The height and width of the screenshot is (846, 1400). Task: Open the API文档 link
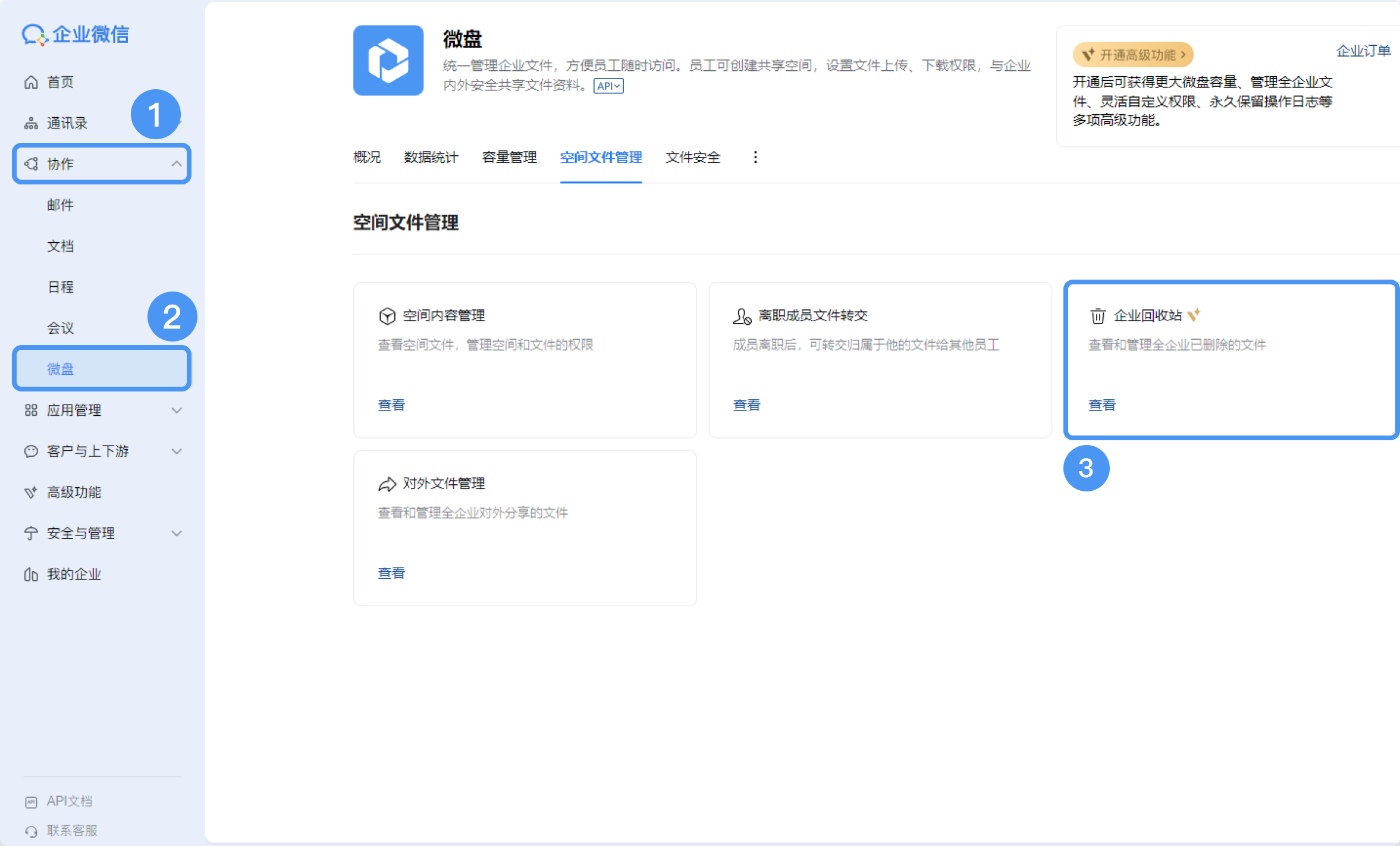[x=70, y=801]
